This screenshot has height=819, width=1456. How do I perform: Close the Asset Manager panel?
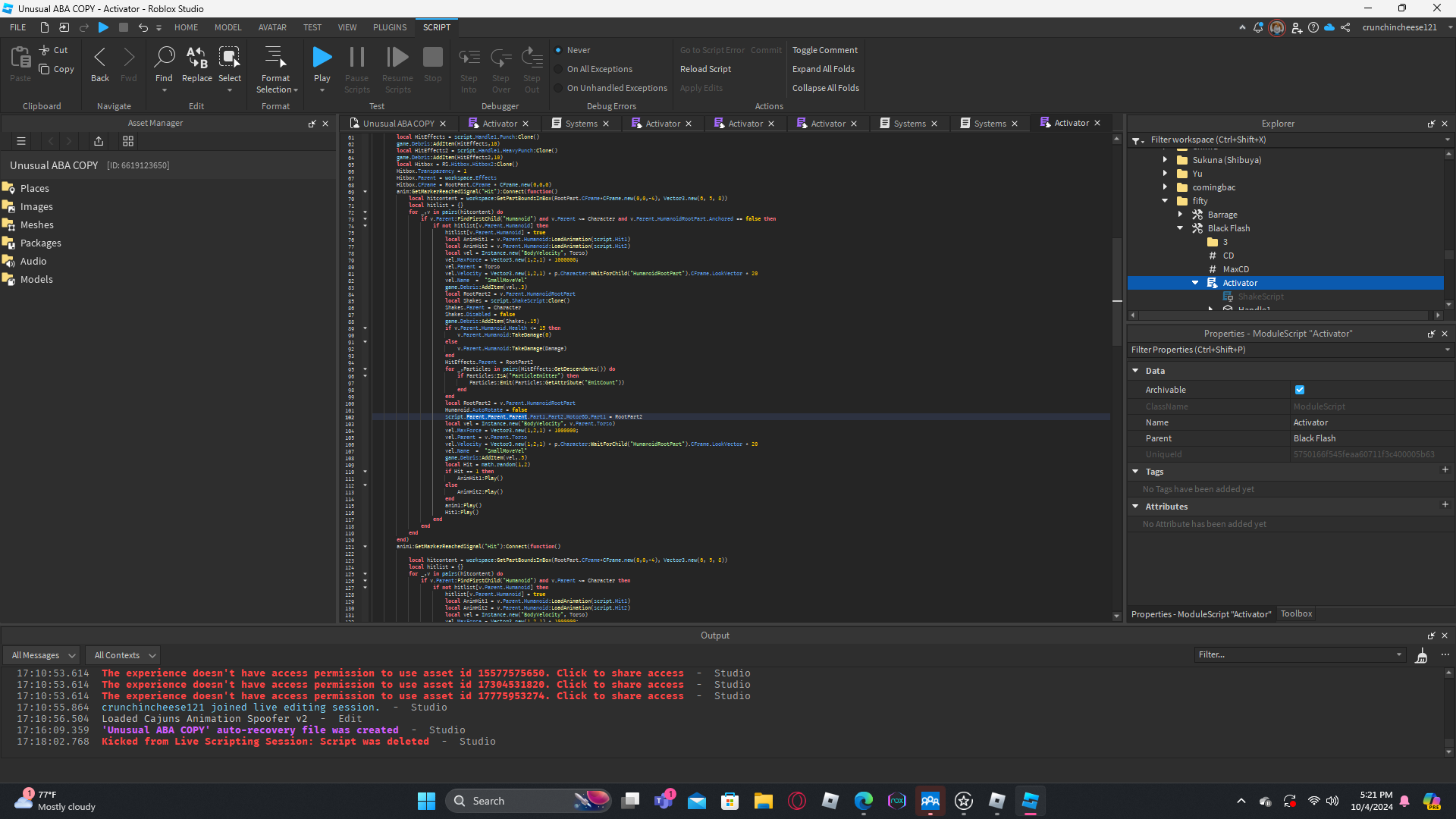pos(325,124)
